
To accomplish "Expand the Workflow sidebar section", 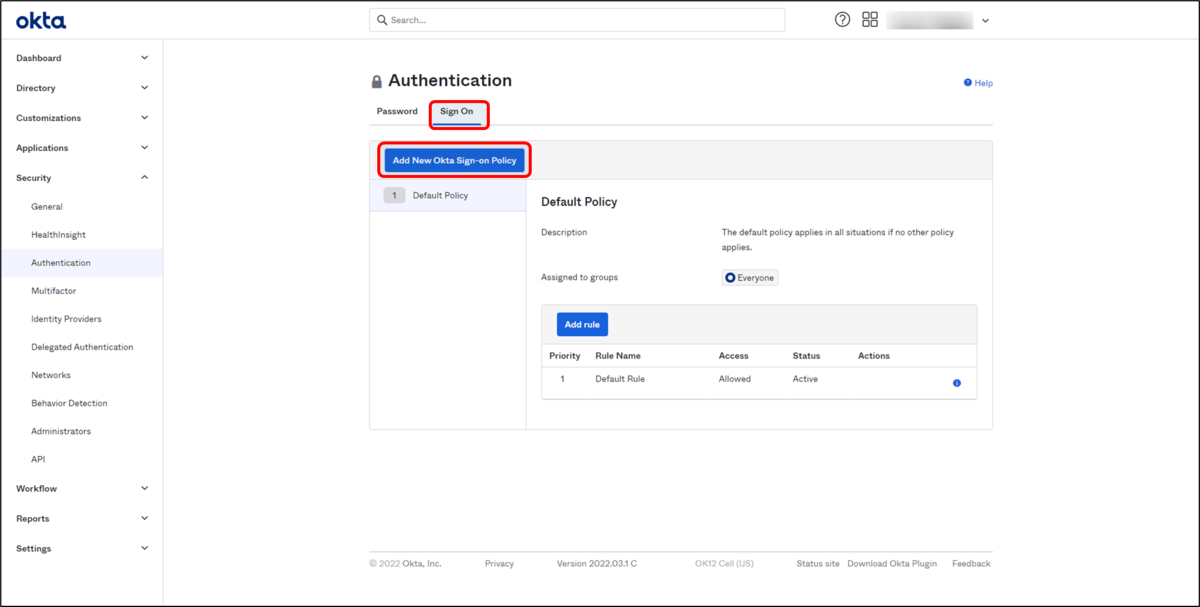I will (x=81, y=489).
